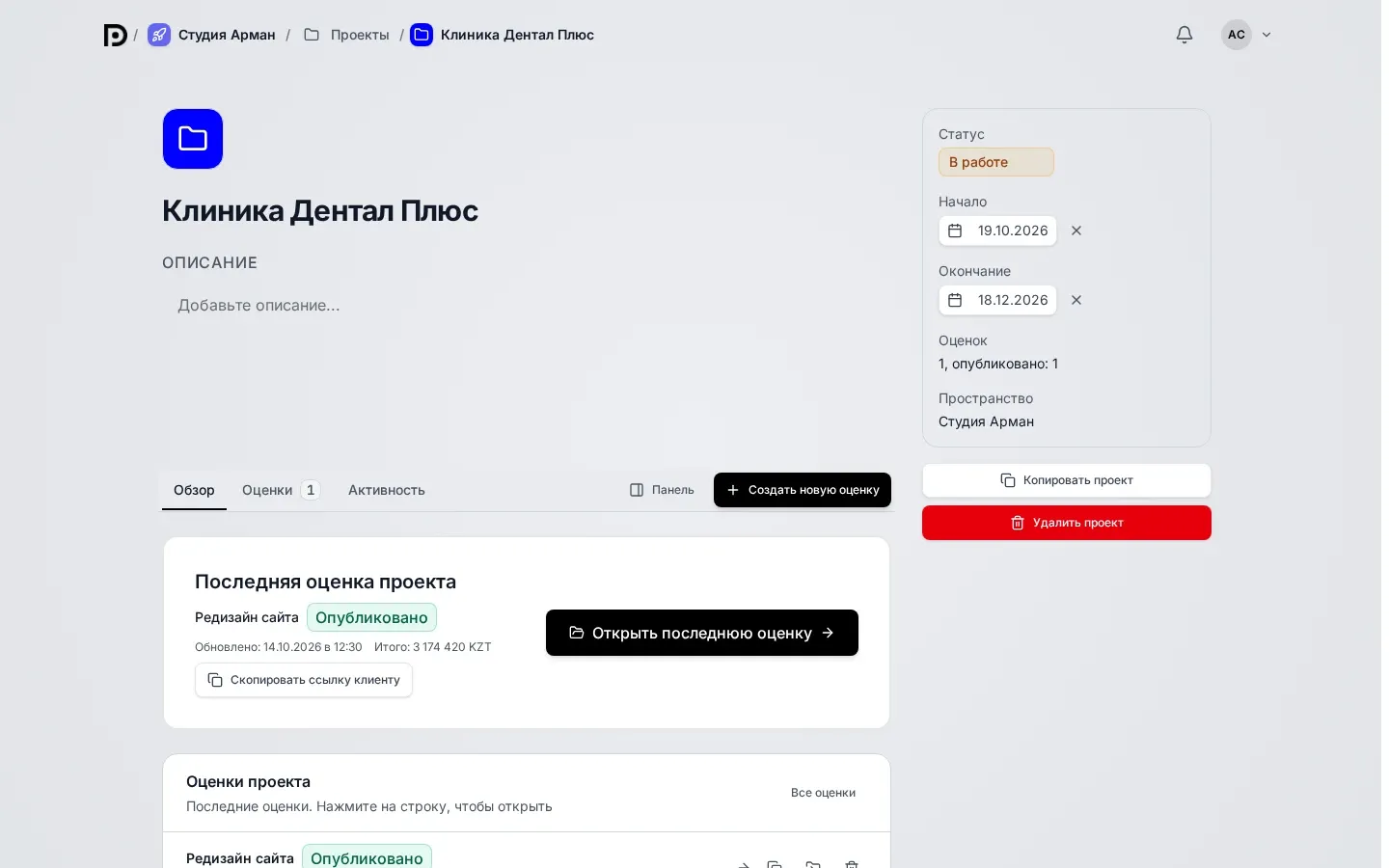This screenshot has width=1389, height=868.
Task: Open the Студия Арман workspace breadcrumb
Action: (x=212, y=35)
